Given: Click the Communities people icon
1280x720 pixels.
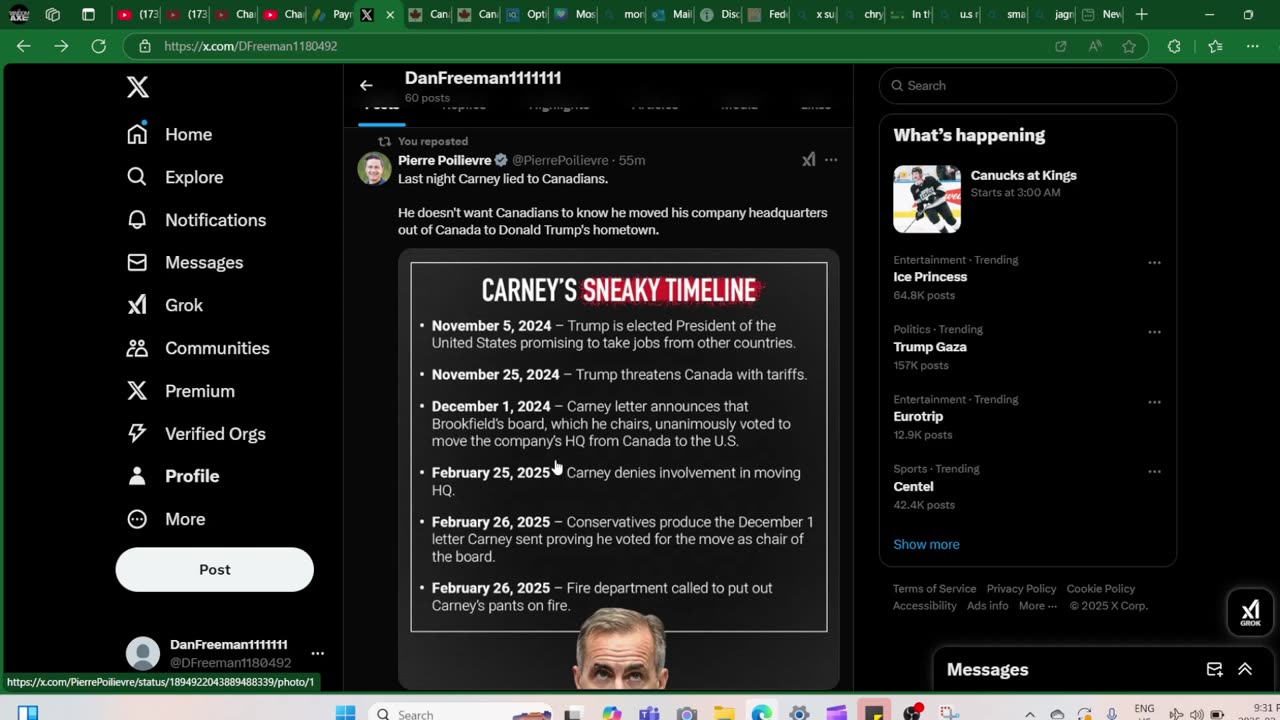Looking at the screenshot, I should click(137, 348).
